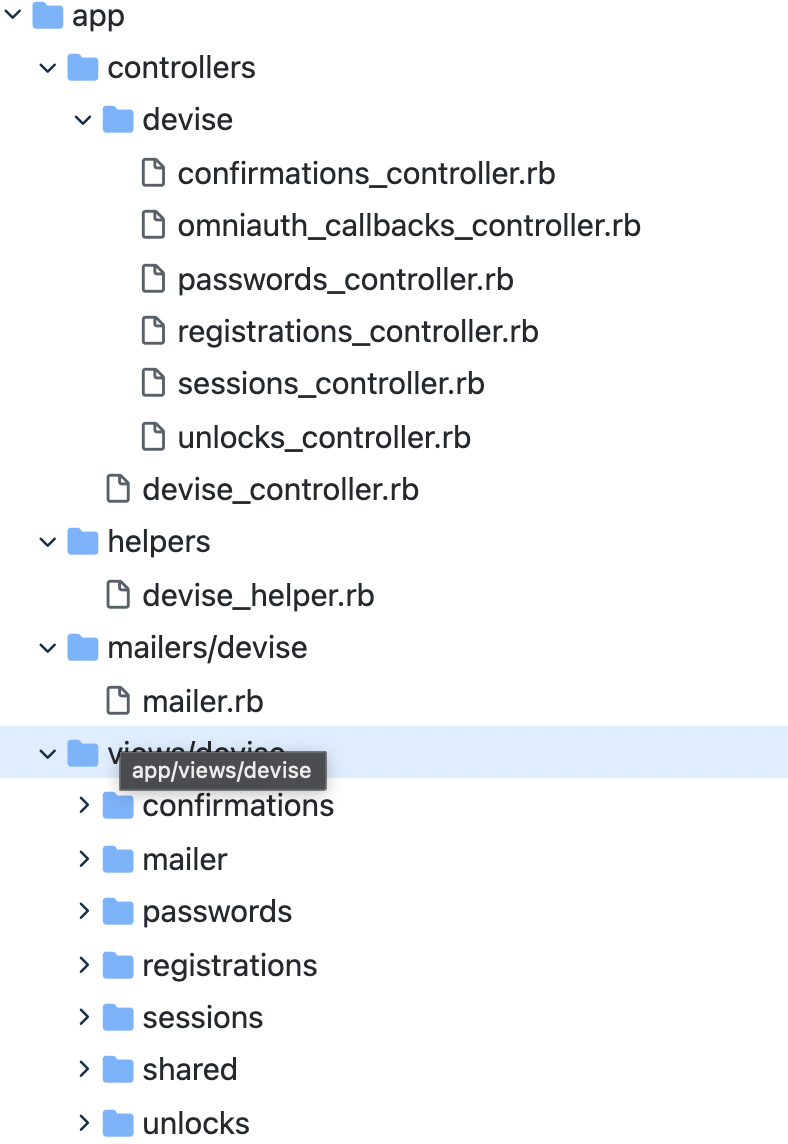The height and width of the screenshot is (1144, 788).
Task: Click the controllers folder icon
Action: coord(83,68)
